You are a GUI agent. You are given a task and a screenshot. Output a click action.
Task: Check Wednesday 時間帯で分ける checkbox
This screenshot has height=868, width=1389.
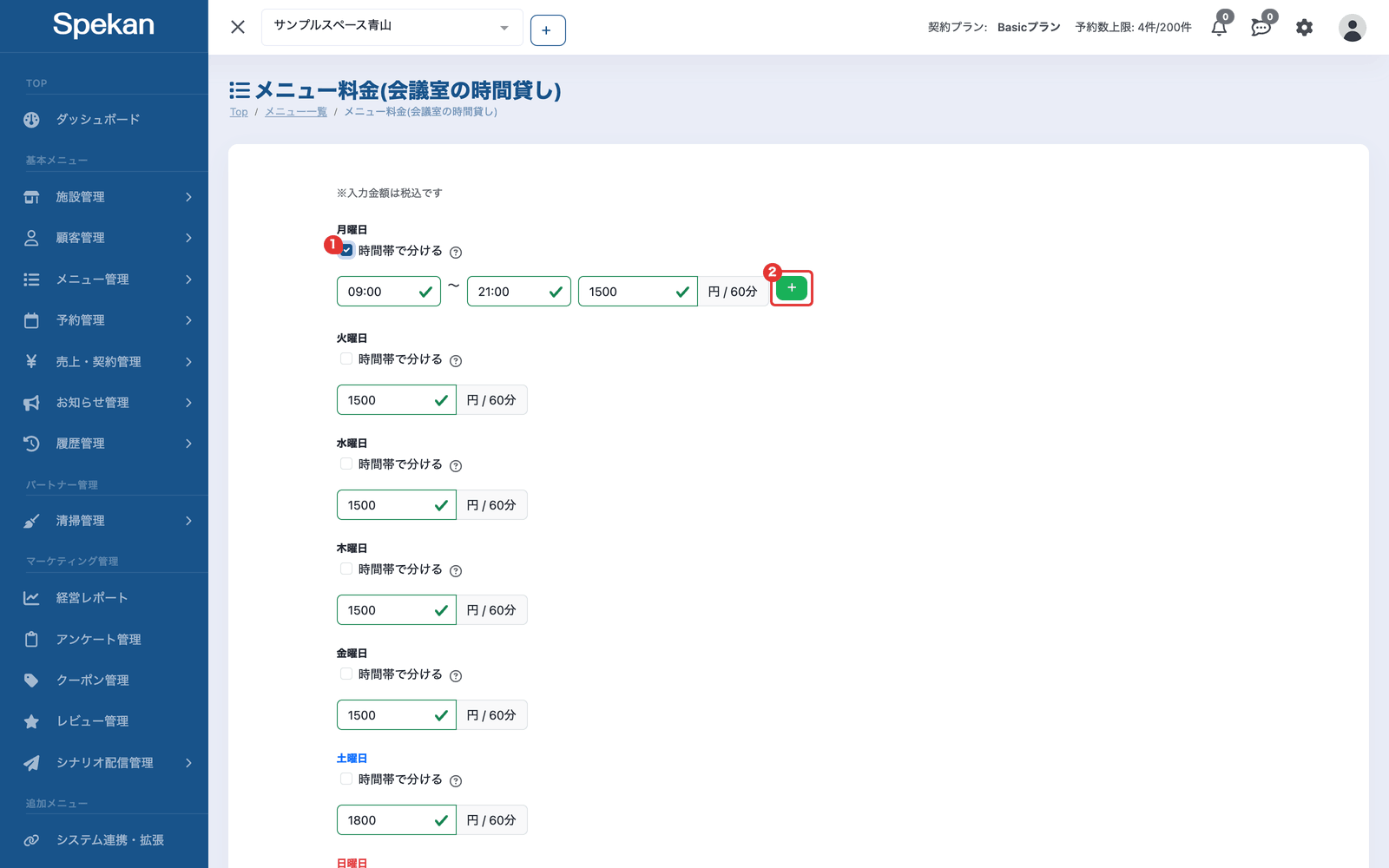pos(346,464)
